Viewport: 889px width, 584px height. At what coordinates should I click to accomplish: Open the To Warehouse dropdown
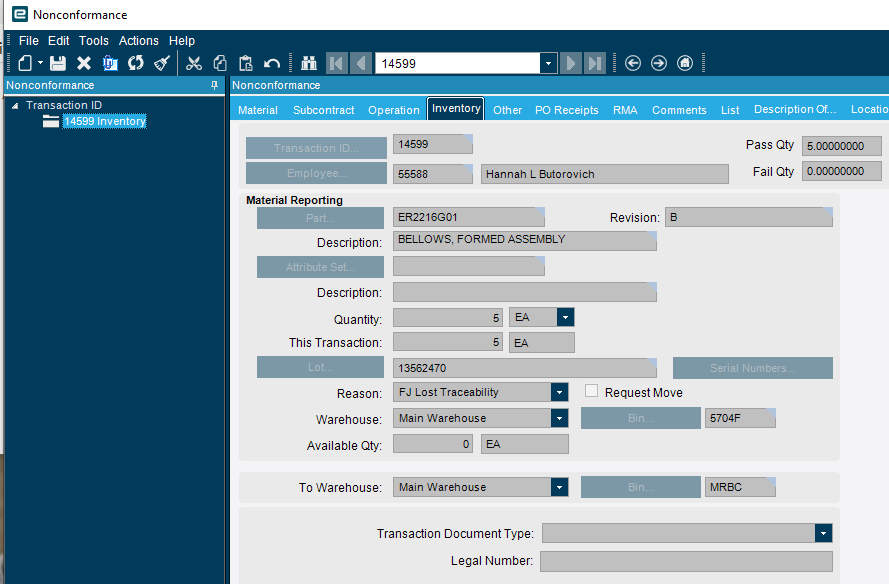[x=560, y=487]
